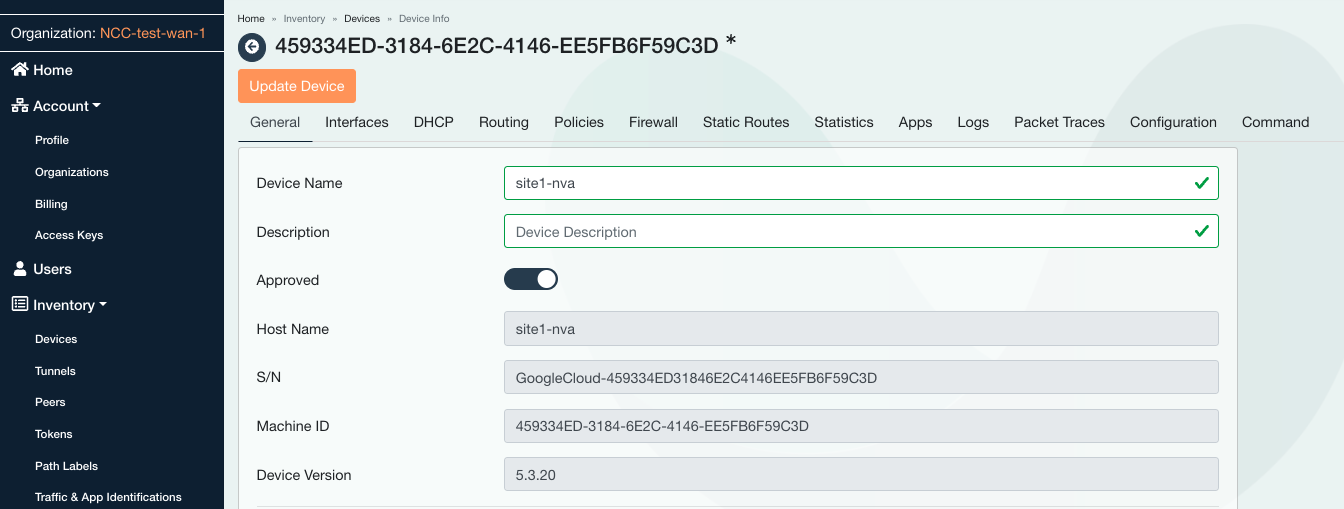The height and width of the screenshot is (509, 1344).
Task: Click the Account network icon
Action: click(x=19, y=106)
